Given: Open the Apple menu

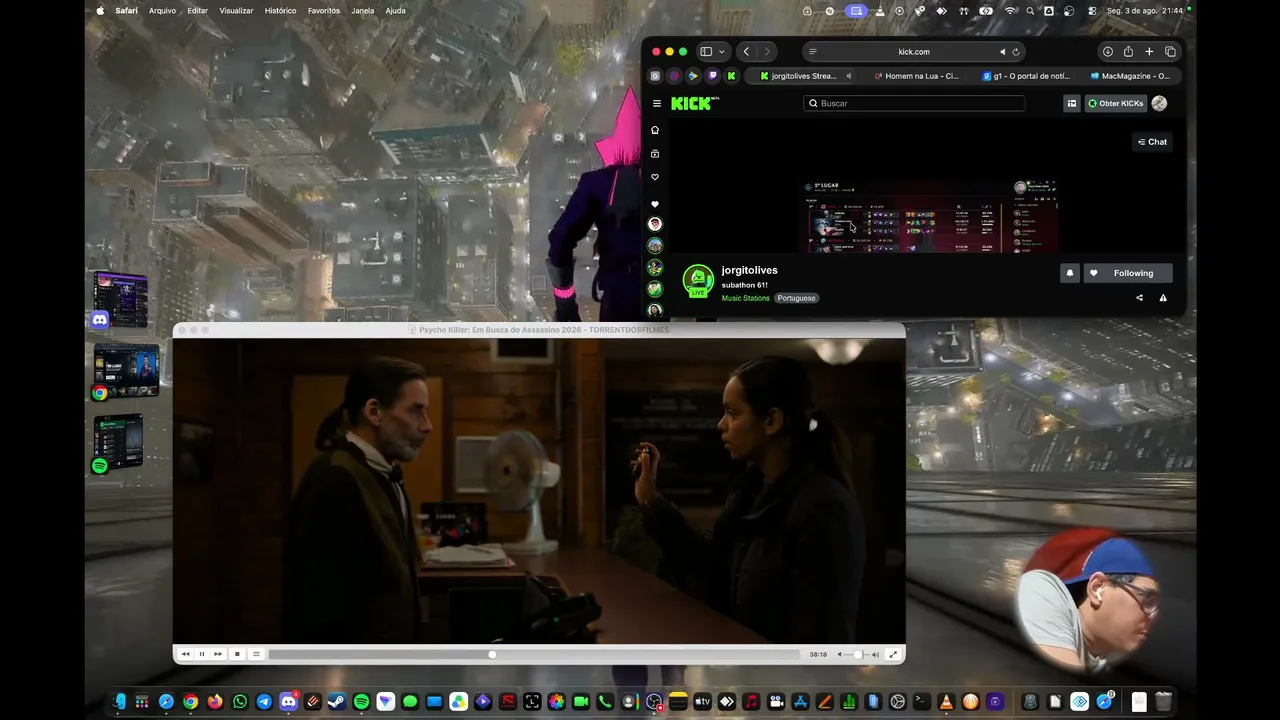Looking at the screenshot, I should point(100,11).
